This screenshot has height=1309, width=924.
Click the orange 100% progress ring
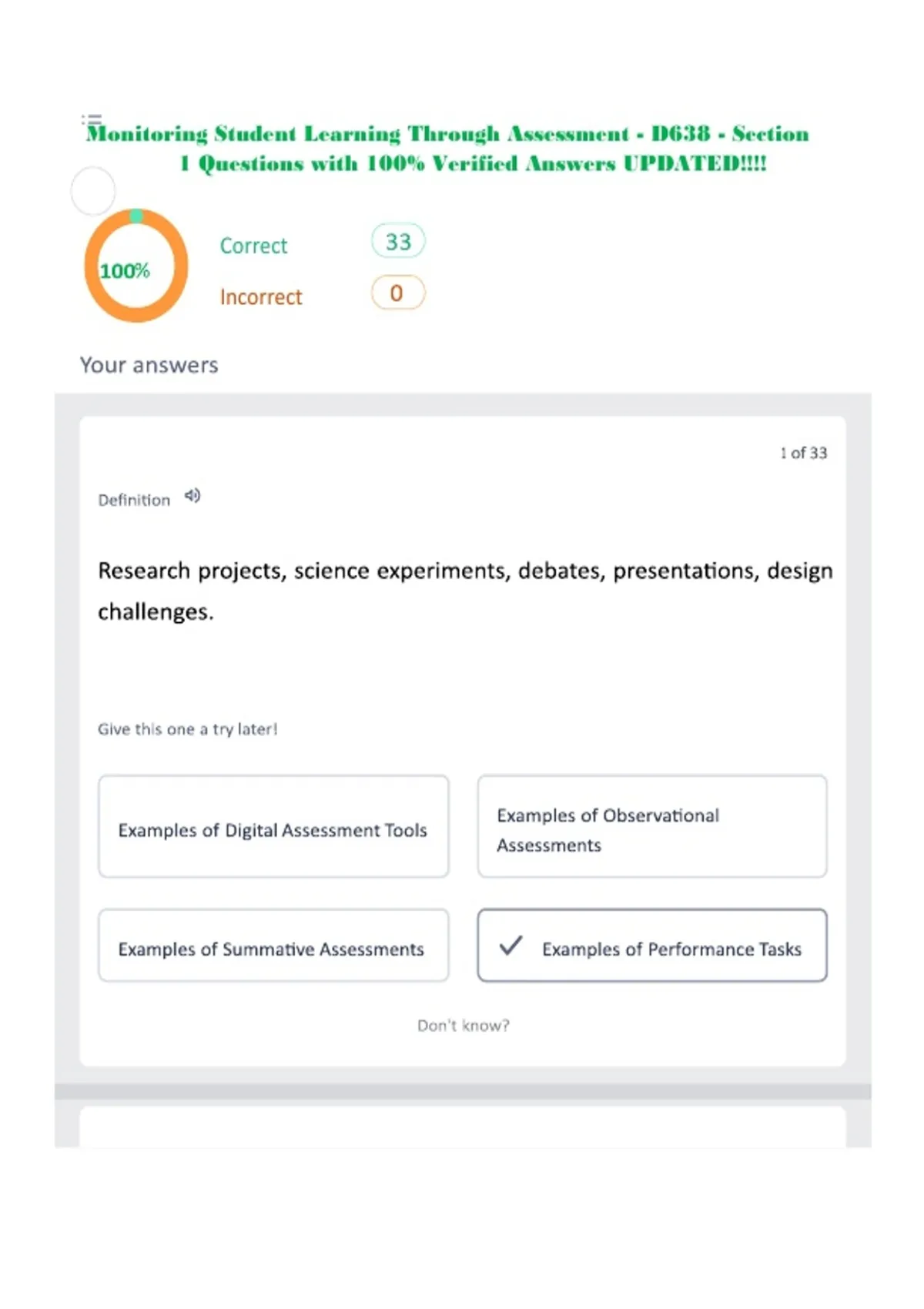(x=136, y=266)
